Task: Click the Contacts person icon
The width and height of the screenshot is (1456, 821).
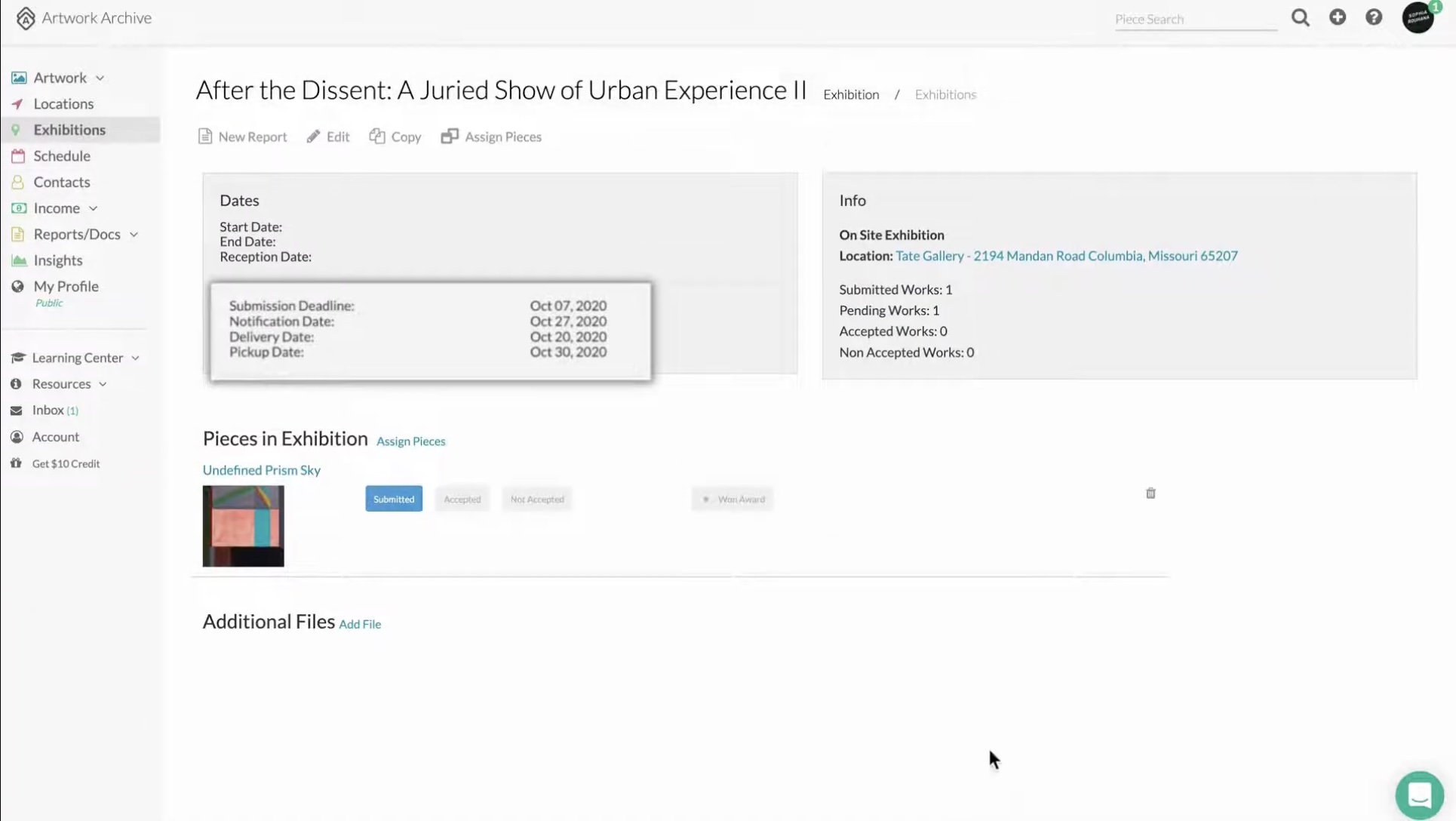Action: (x=17, y=182)
